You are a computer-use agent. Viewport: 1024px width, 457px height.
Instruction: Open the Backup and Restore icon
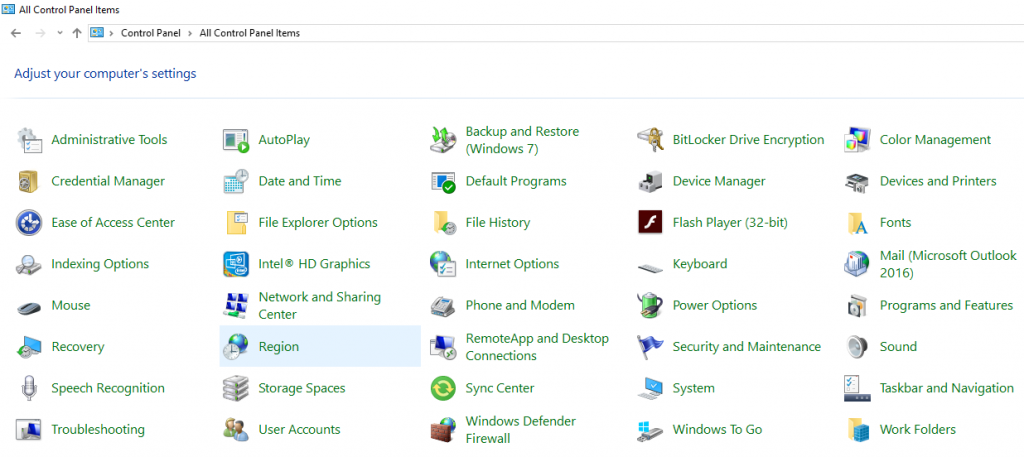[443, 140]
